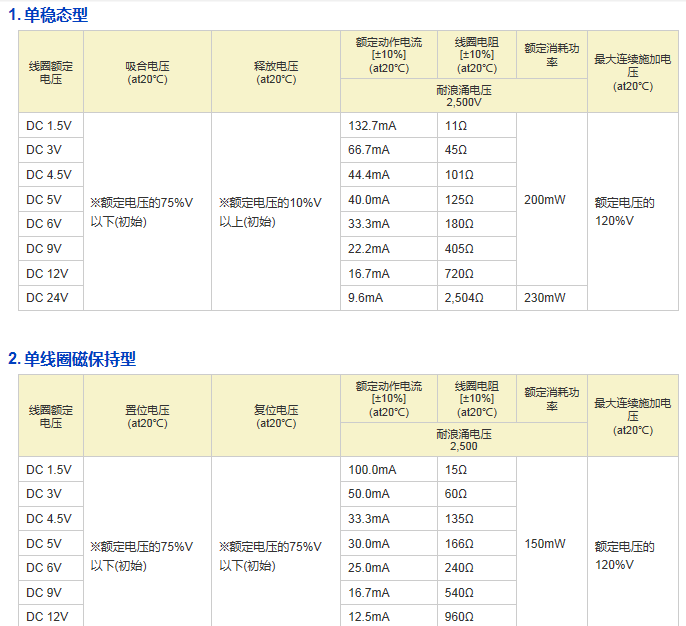Select the 吸合电压 column header

pos(147,72)
